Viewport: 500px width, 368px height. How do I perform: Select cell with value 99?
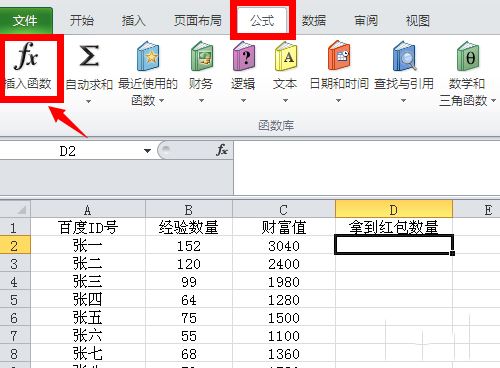189,281
